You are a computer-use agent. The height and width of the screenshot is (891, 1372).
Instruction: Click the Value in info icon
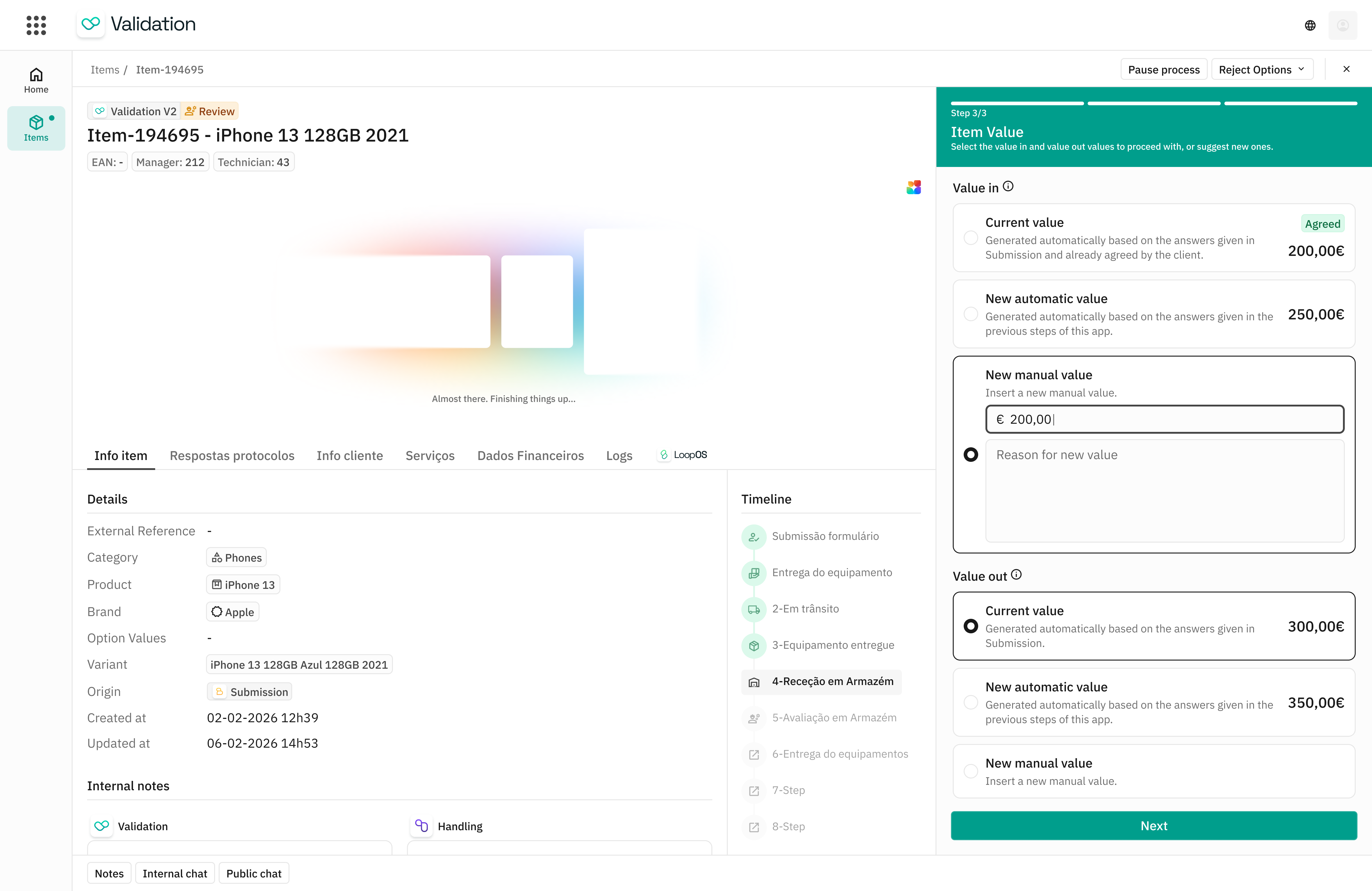point(1008,186)
